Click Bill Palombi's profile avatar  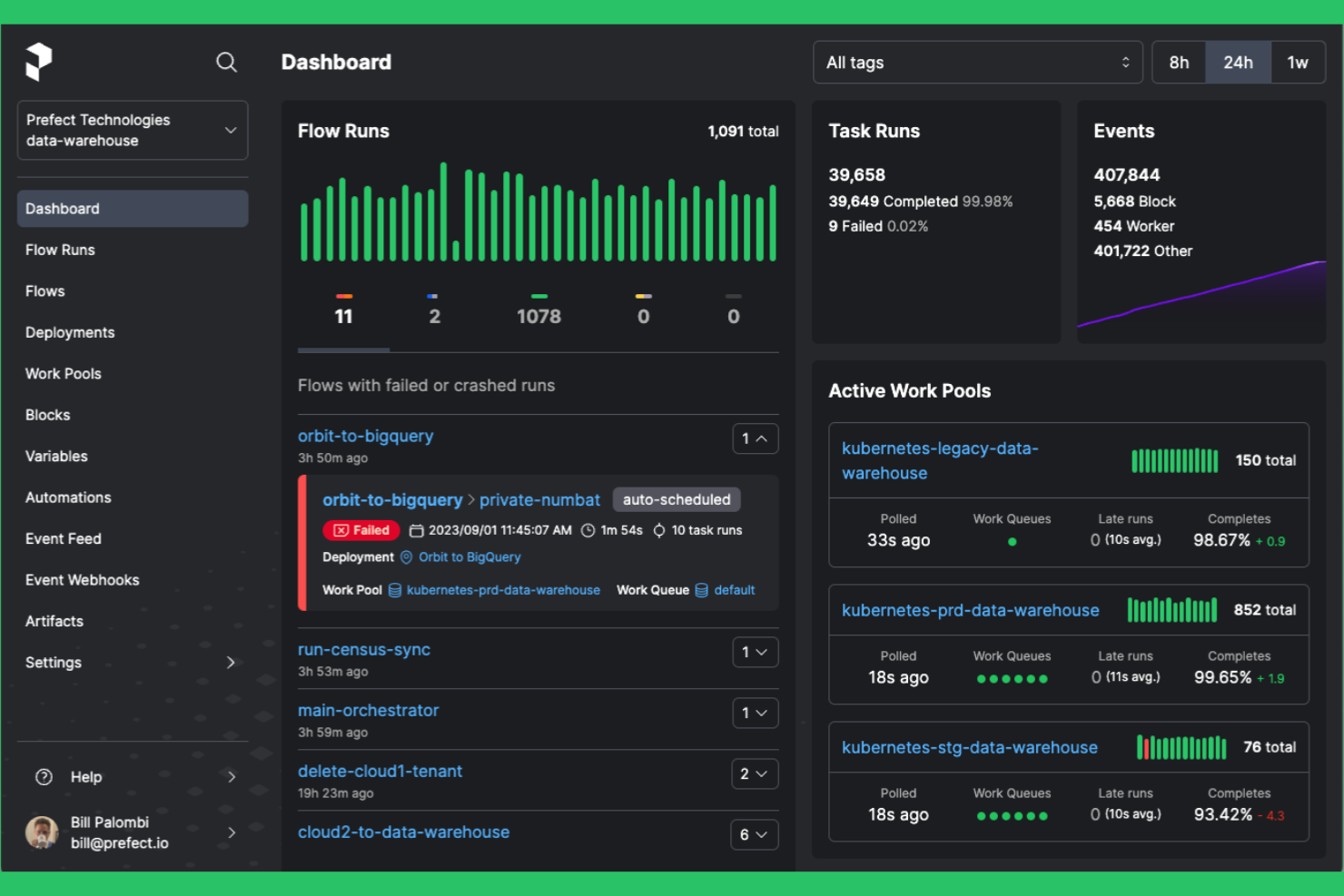pyautogui.click(x=41, y=832)
